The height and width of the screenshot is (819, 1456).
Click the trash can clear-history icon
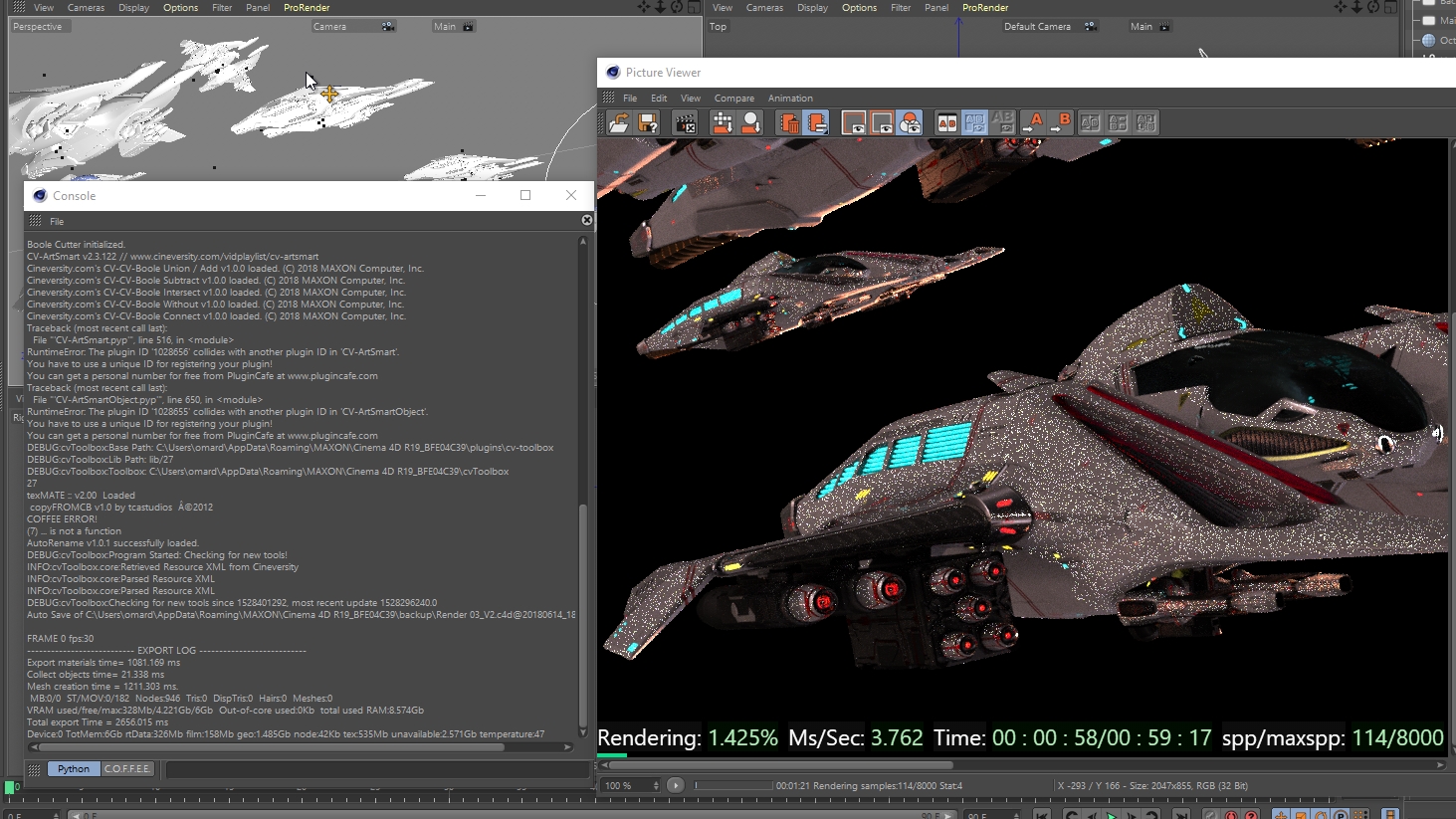coord(789,122)
